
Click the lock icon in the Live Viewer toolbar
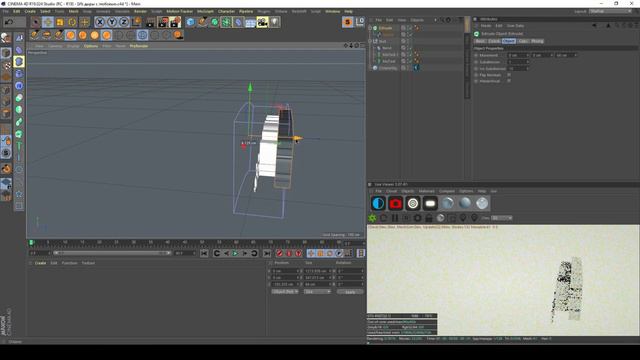429,218
